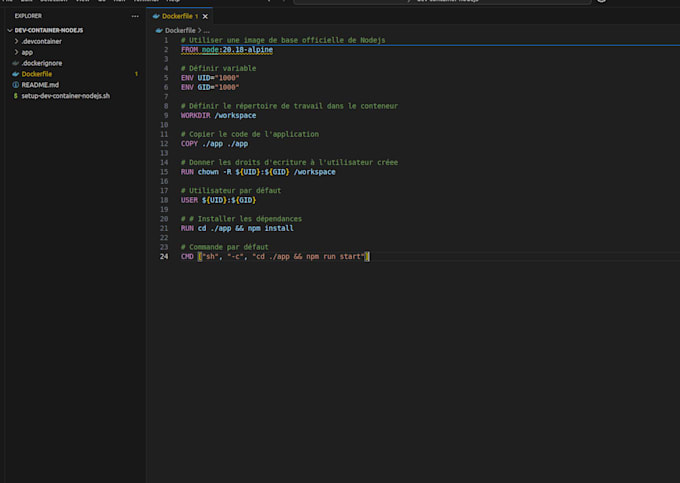Click line number 3 in the gutter
This screenshot has height=483, width=680.
(166, 59)
